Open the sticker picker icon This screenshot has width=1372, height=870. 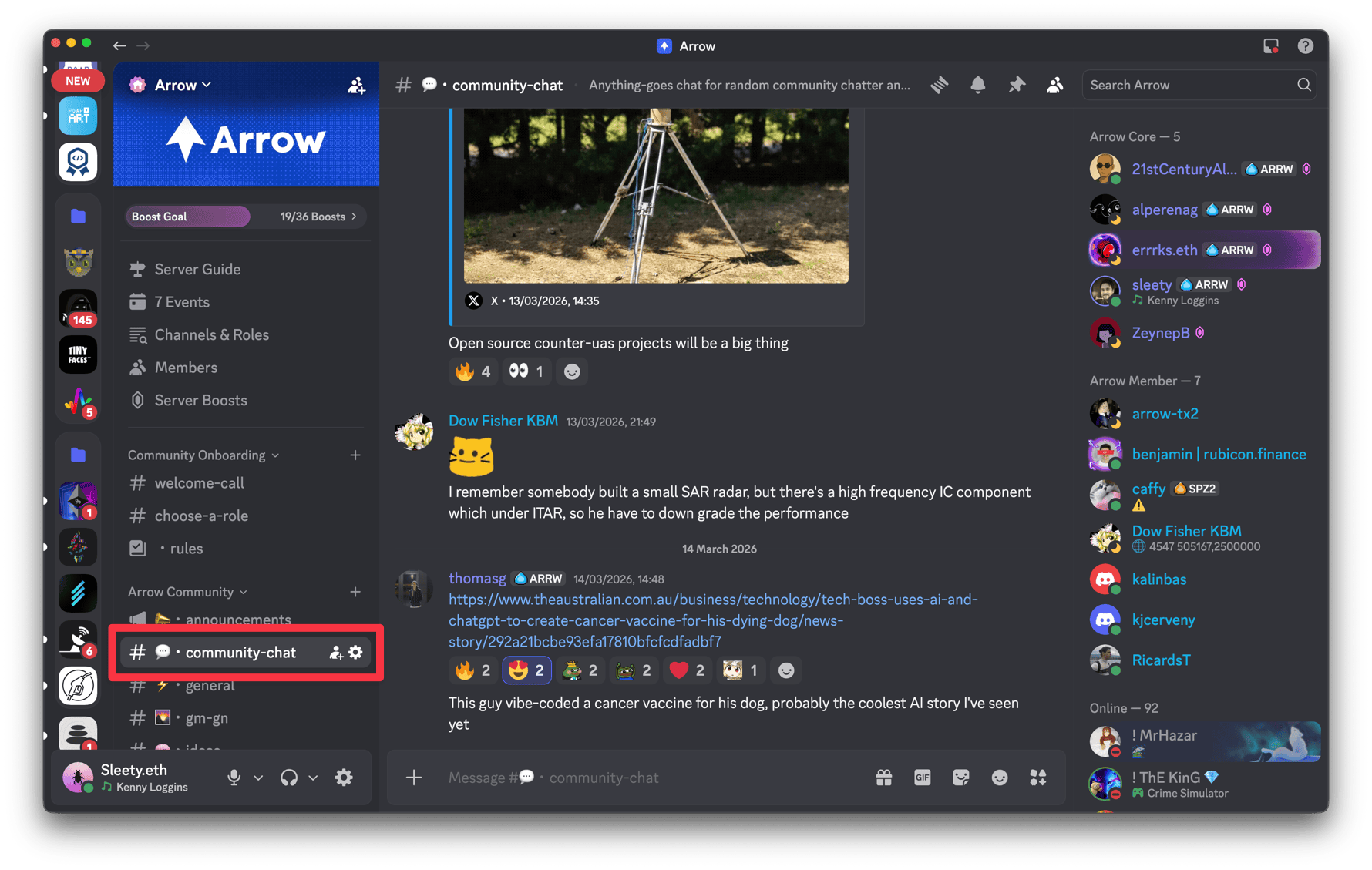pyautogui.click(x=961, y=778)
